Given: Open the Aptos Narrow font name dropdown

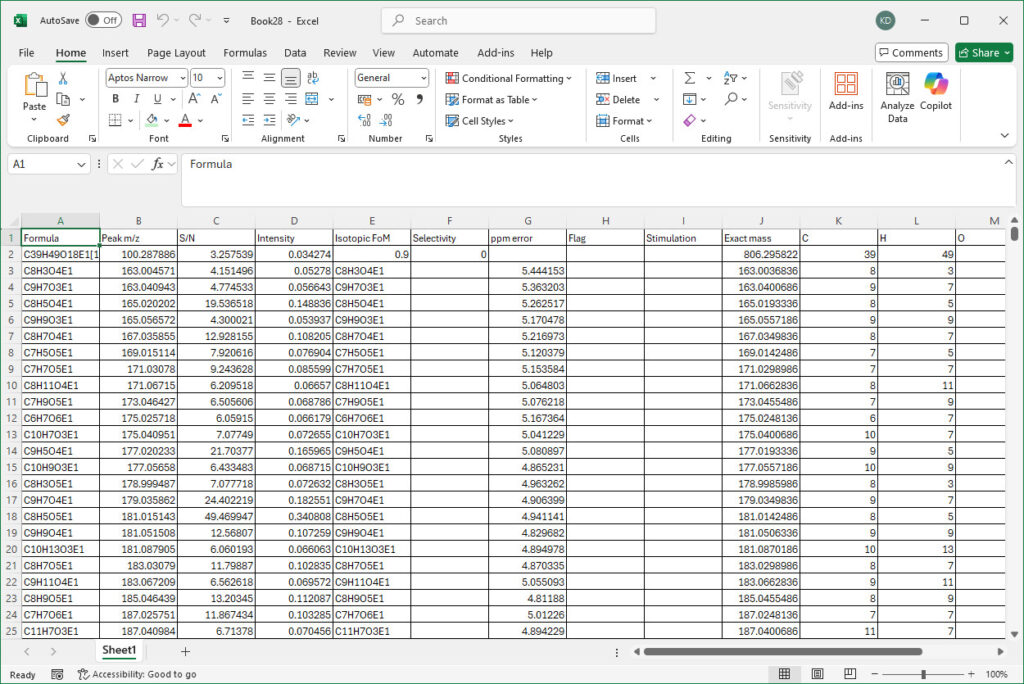Looking at the screenshot, I should coord(182,78).
